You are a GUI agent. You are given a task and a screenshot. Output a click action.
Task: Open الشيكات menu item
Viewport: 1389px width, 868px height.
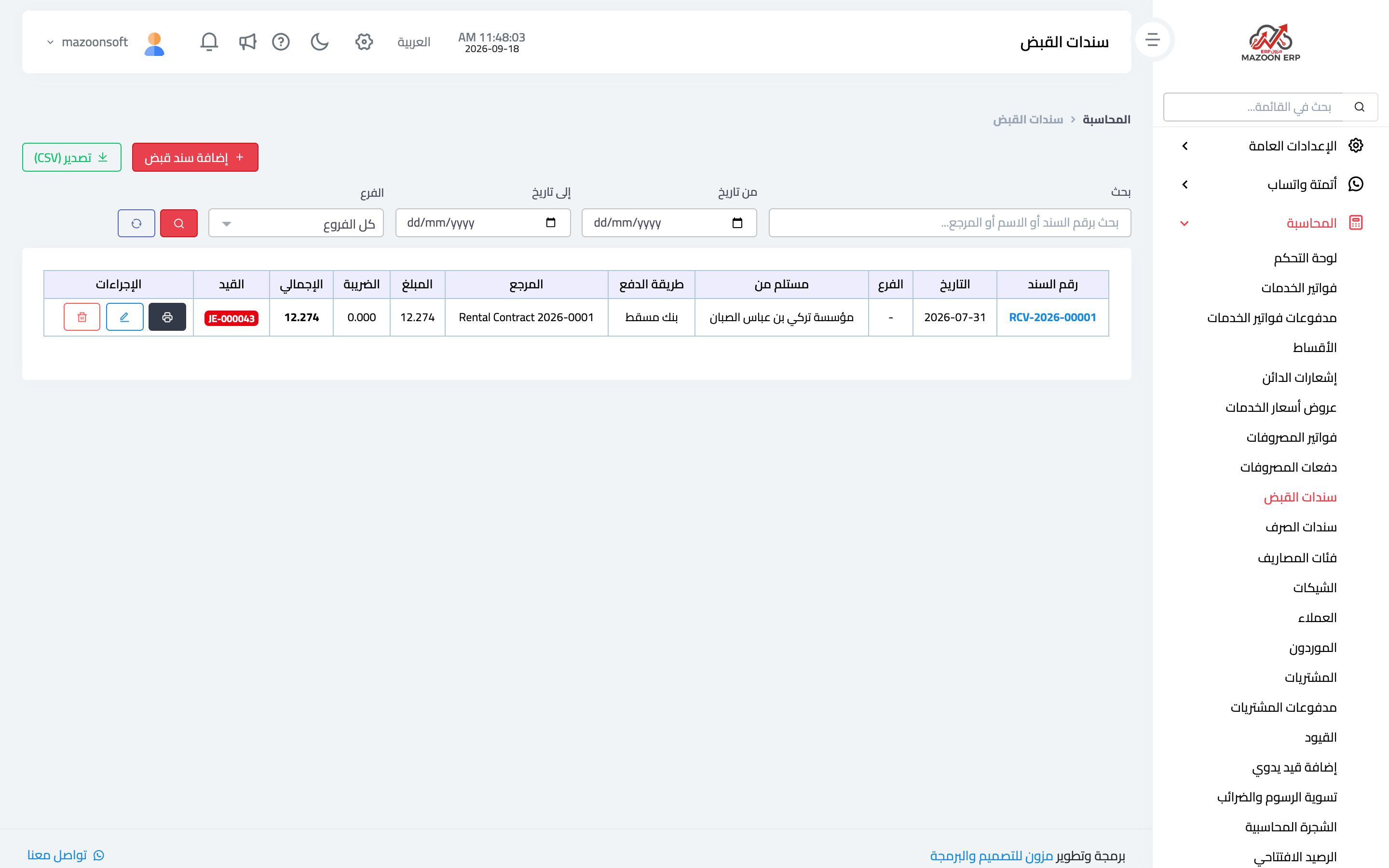1314,587
